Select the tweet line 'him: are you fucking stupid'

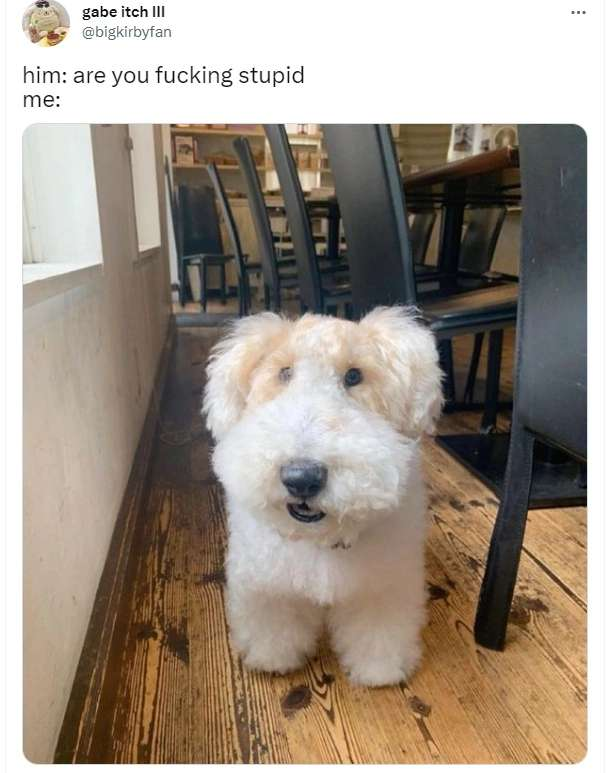click(x=164, y=75)
